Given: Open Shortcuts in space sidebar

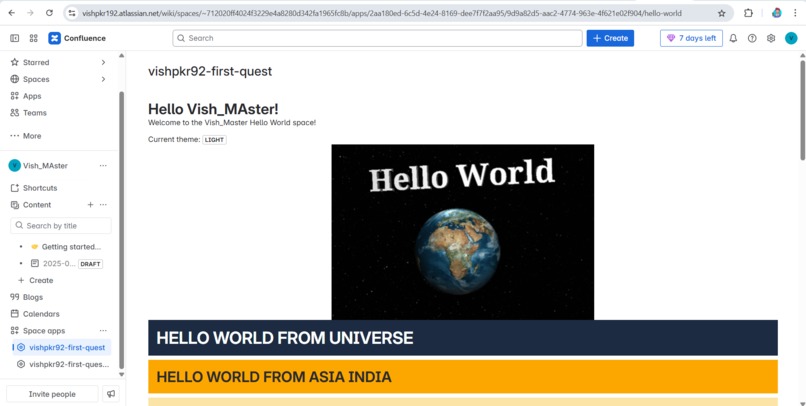Looking at the screenshot, I should (40, 188).
